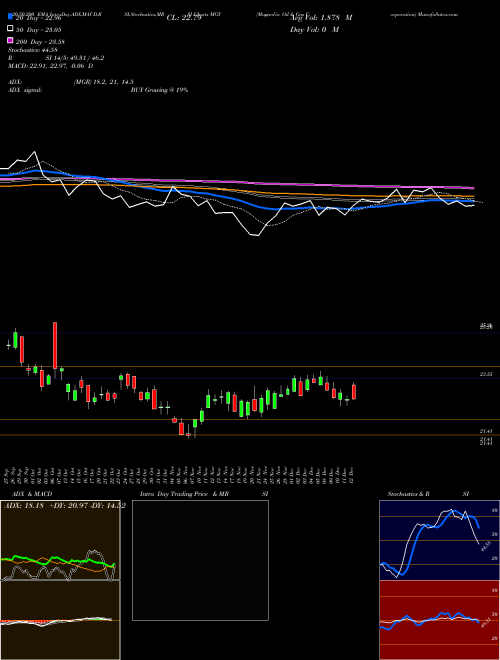Click the 'Stochastics & R' panel title
Screen dimensions: 500x660
click(409, 494)
